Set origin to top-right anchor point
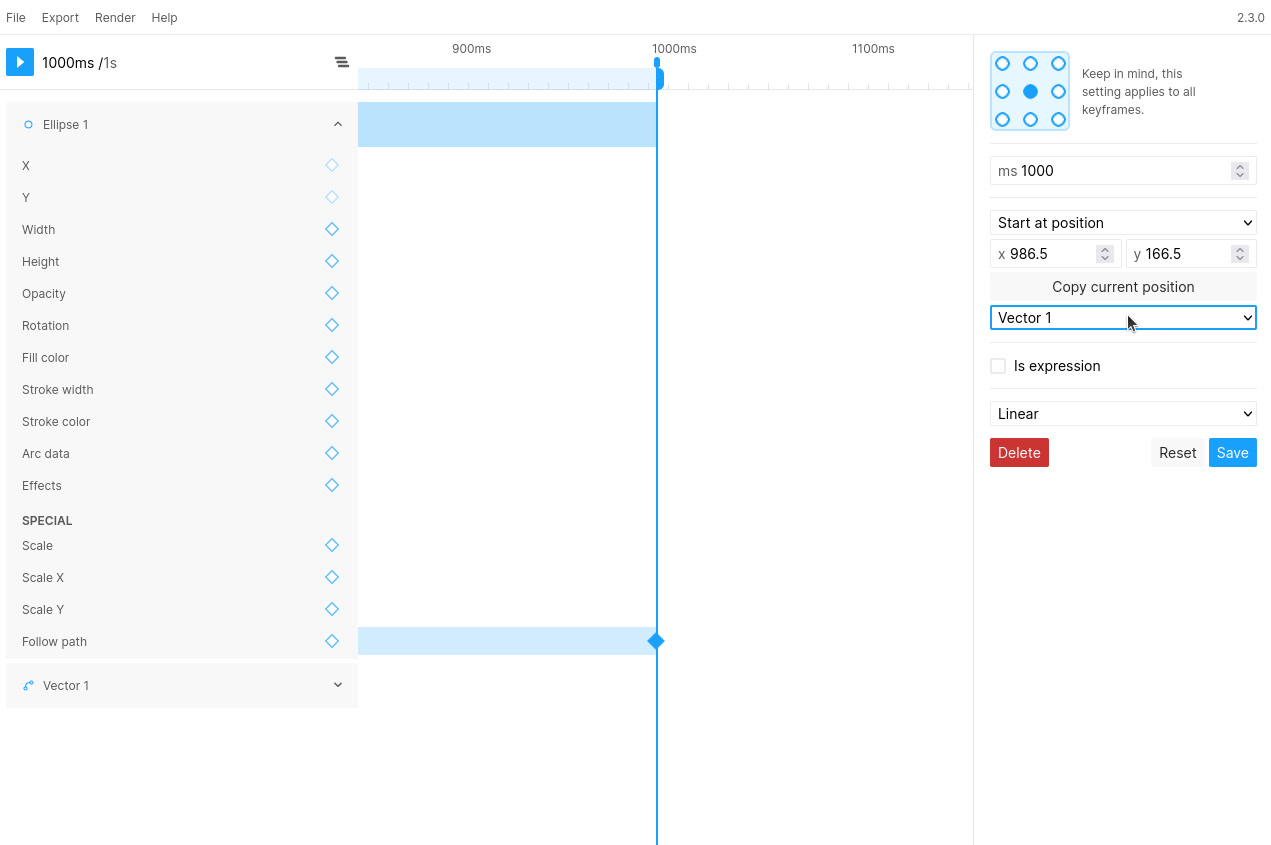 click(1058, 64)
